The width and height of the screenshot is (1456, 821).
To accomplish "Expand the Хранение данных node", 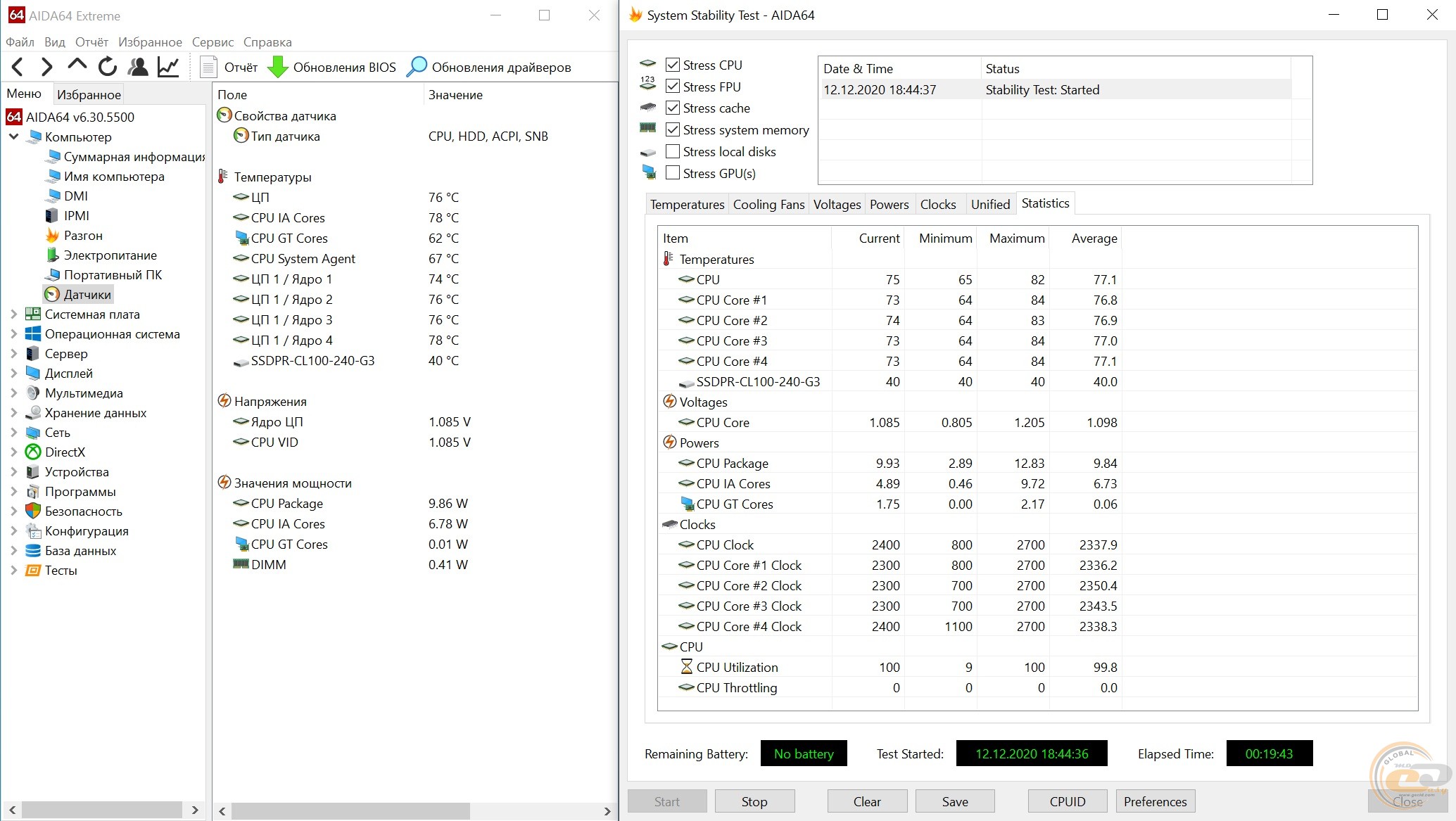I will click(13, 412).
